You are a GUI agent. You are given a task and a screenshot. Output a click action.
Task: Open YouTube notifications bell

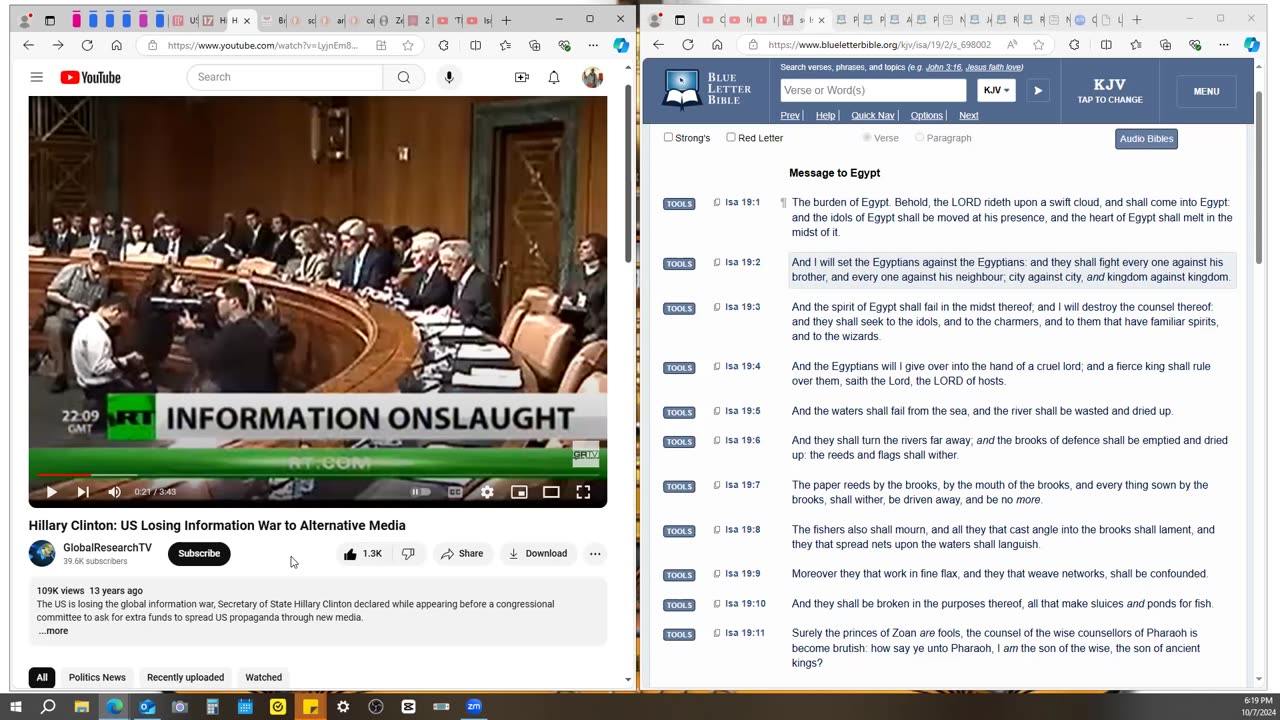click(554, 77)
